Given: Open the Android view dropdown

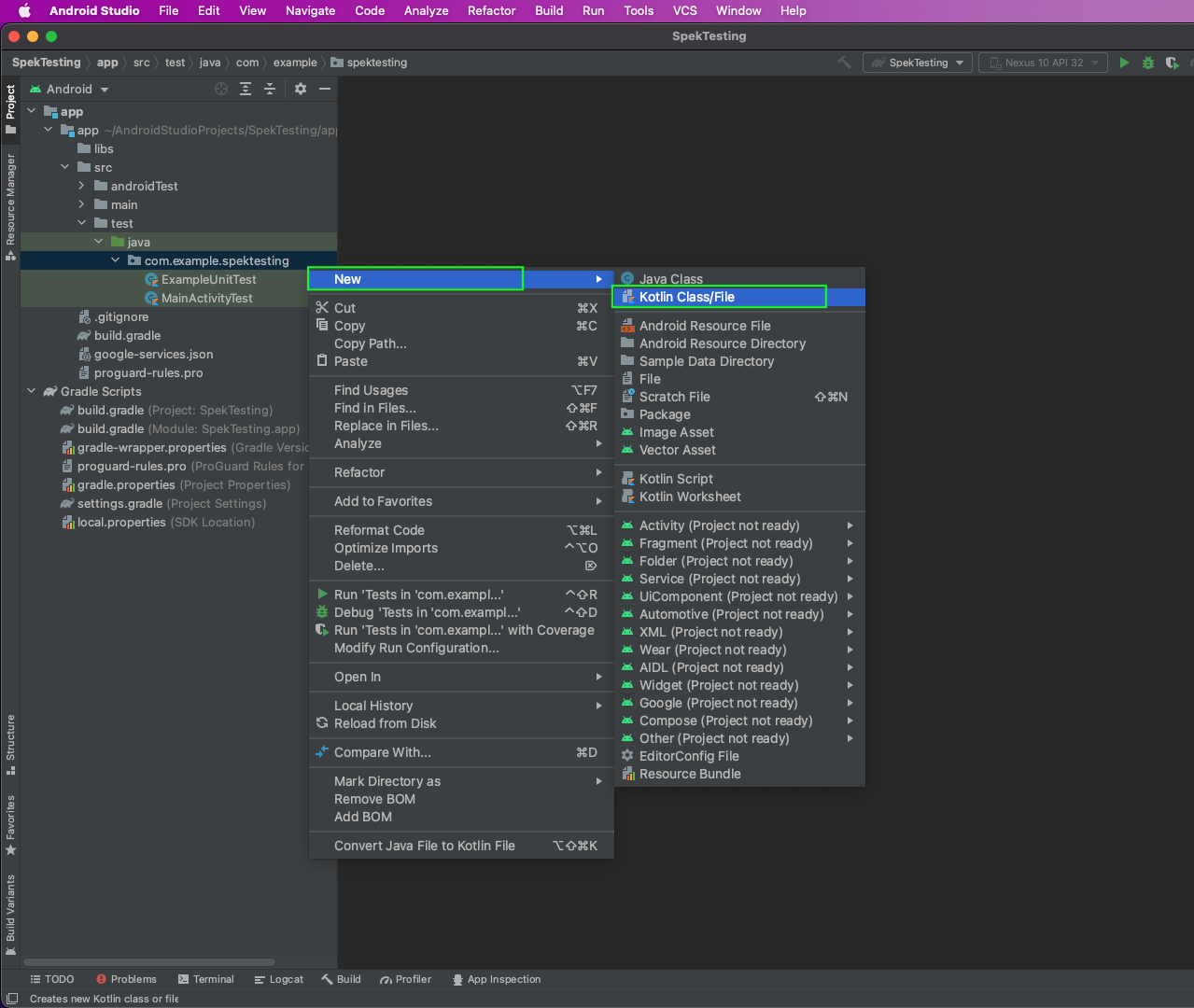Looking at the screenshot, I should click(x=69, y=89).
